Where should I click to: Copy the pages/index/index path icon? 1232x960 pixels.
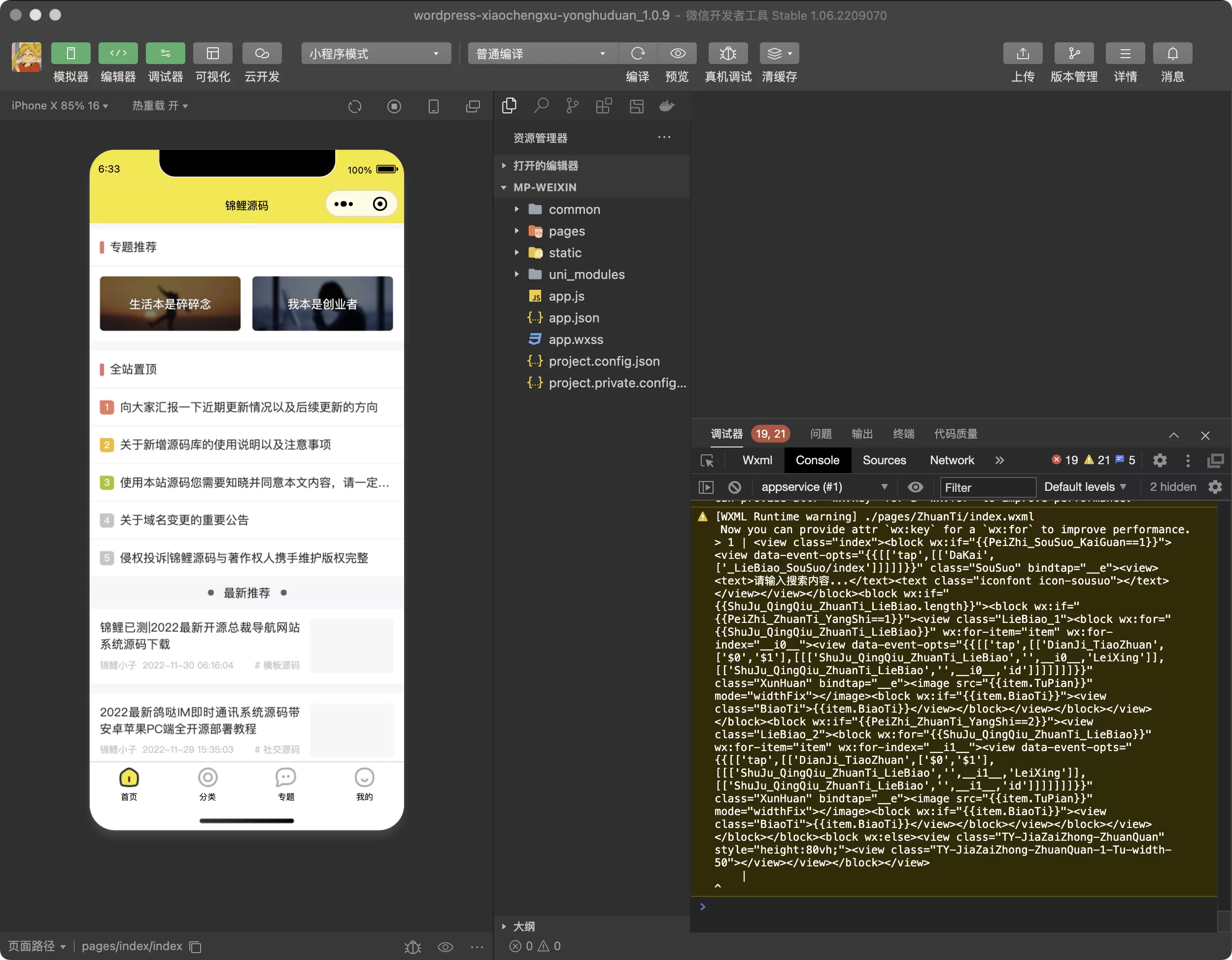(195, 947)
